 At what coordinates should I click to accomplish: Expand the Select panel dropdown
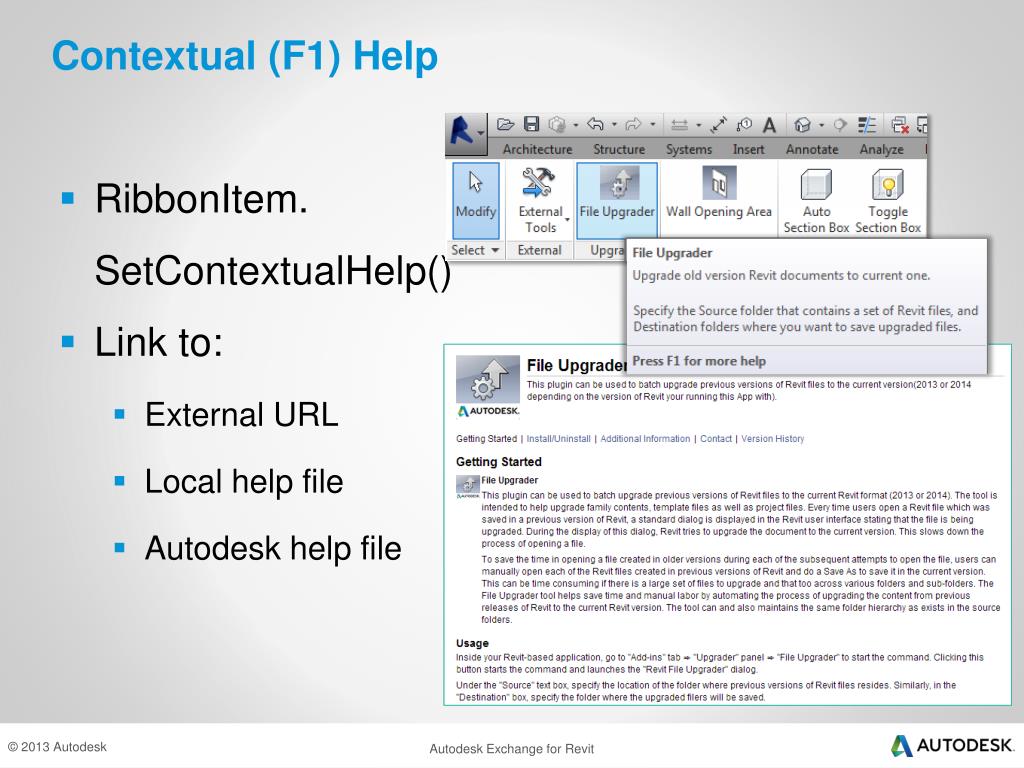point(475,250)
